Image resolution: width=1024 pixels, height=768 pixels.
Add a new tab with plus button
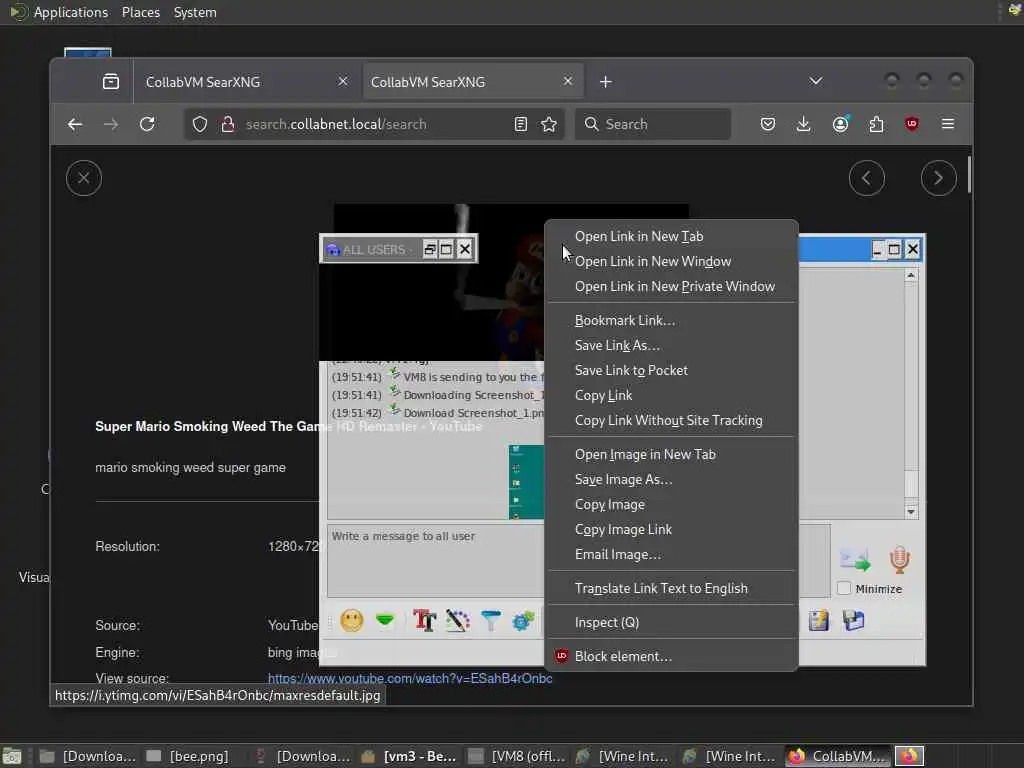605,82
